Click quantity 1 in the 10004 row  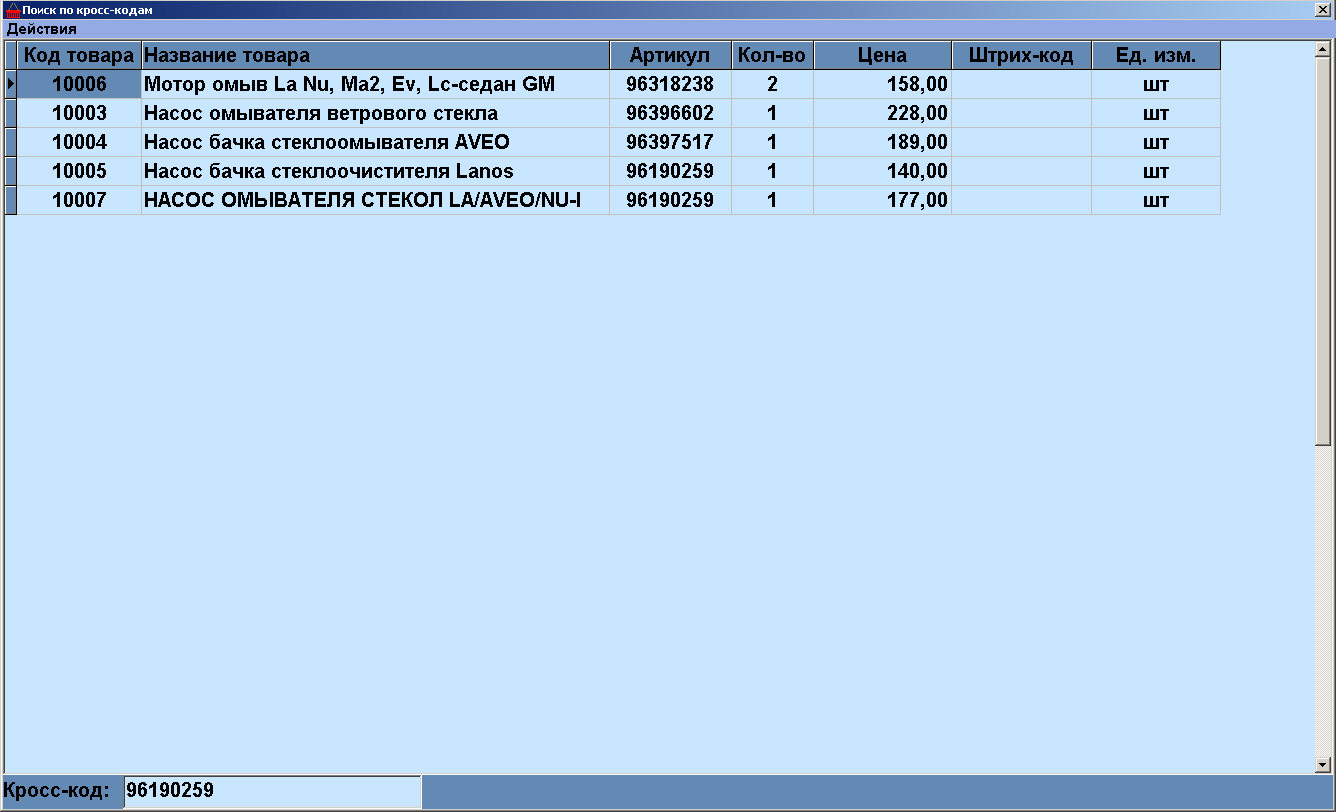click(772, 143)
